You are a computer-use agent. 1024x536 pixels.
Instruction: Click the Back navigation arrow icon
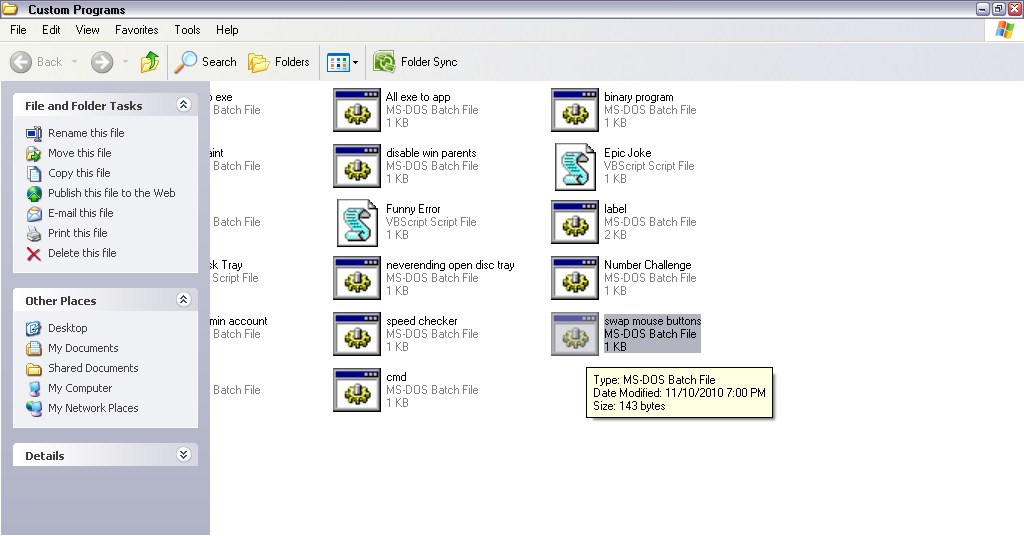21,62
